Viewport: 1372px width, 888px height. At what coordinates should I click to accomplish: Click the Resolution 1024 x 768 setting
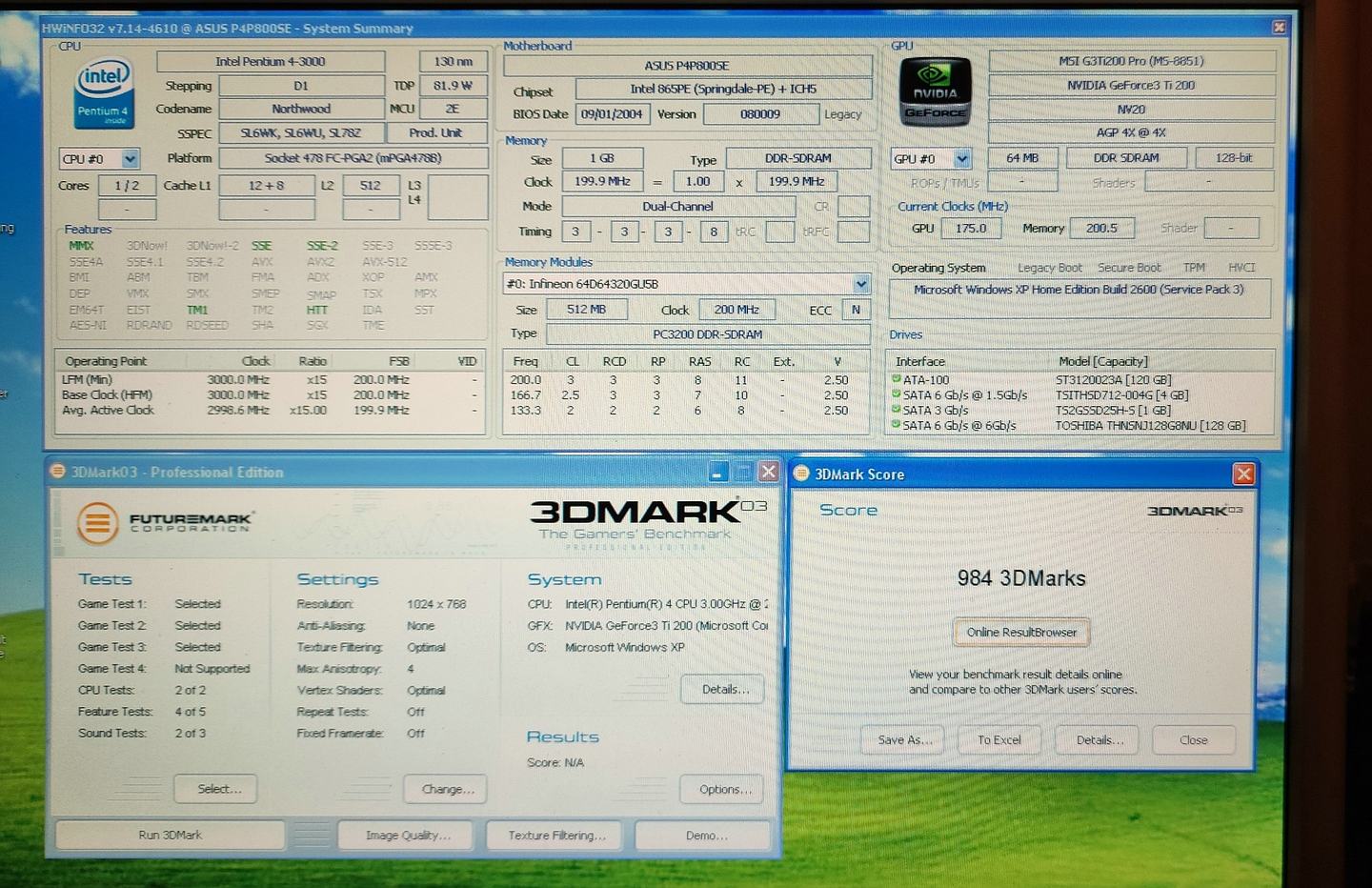(x=436, y=604)
